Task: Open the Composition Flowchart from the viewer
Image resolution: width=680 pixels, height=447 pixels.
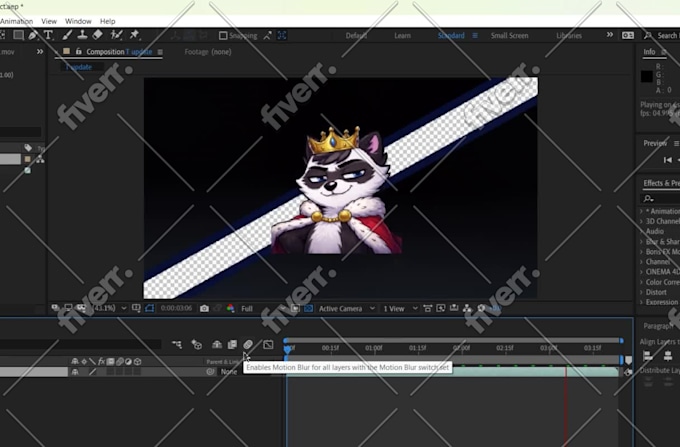Action: 467,308
